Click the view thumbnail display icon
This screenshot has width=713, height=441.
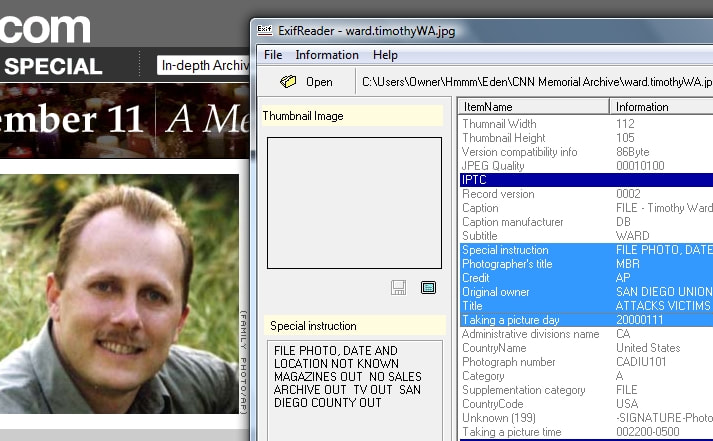(x=429, y=288)
